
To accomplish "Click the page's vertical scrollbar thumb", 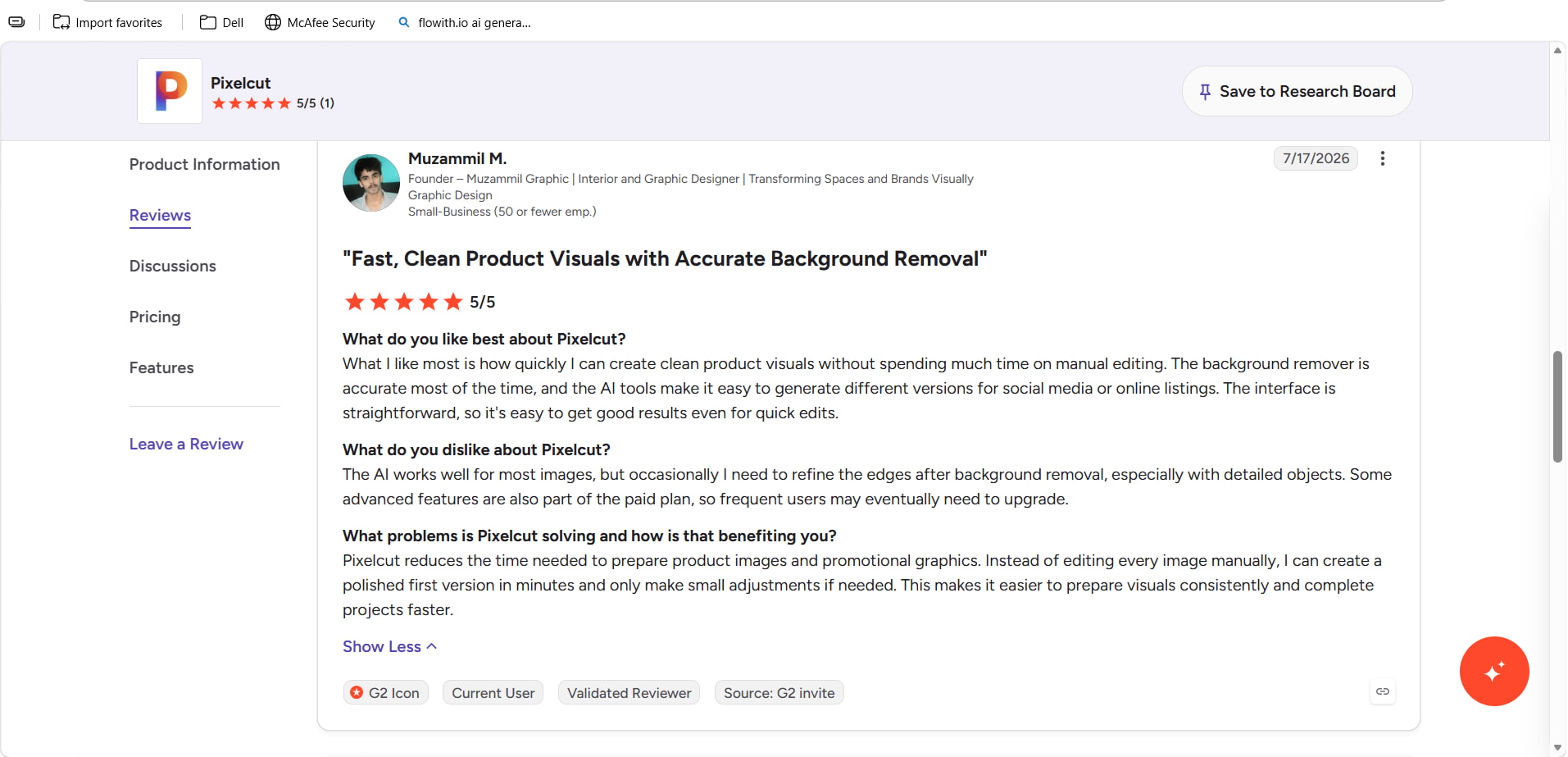I will 1557,407.
